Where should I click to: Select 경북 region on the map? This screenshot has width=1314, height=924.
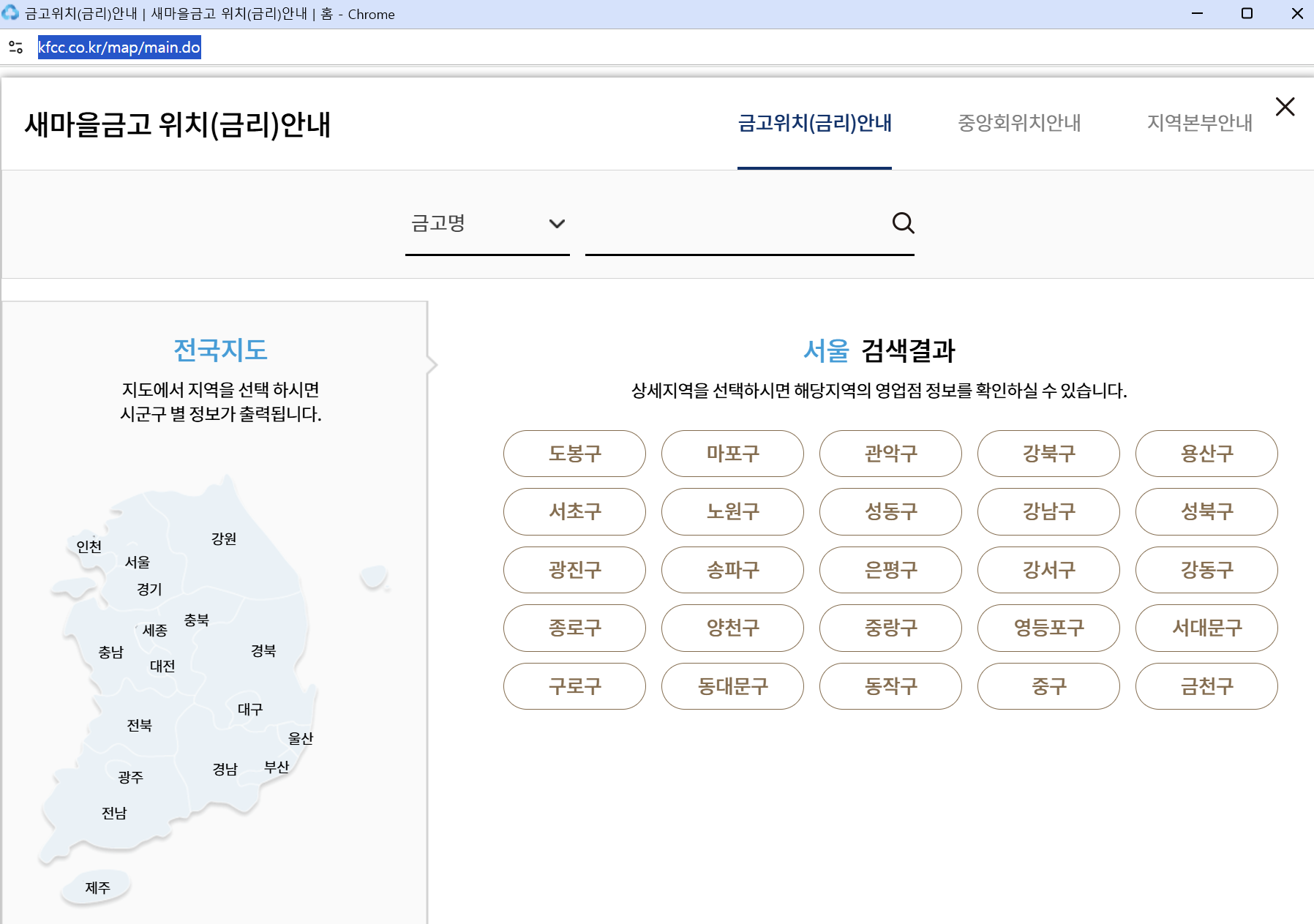click(263, 650)
